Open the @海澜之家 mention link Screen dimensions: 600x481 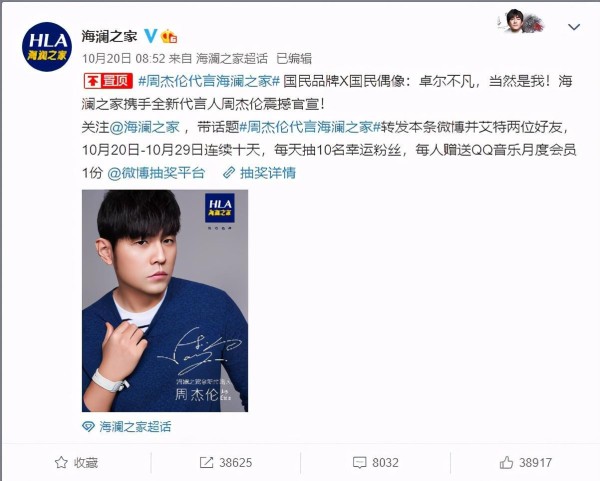pyautogui.click(x=144, y=127)
